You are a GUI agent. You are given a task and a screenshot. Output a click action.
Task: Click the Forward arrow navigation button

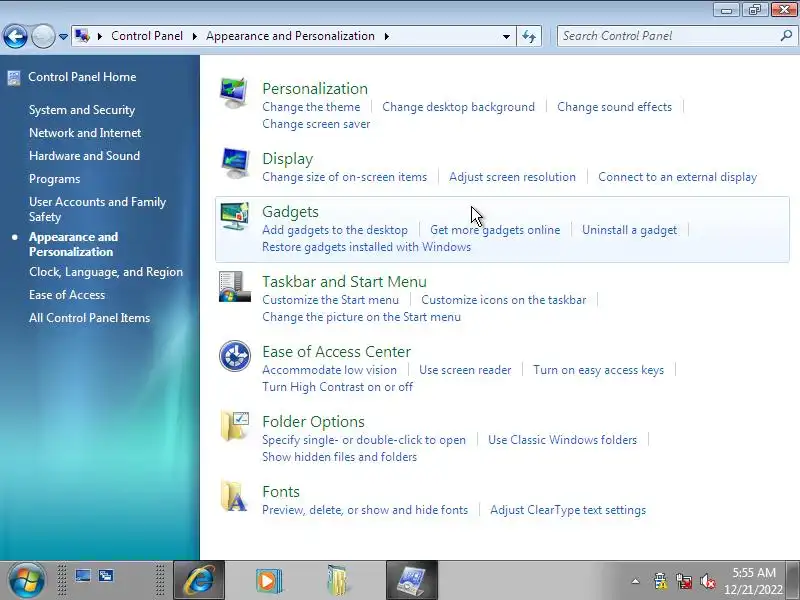click(x=43, y=36)
